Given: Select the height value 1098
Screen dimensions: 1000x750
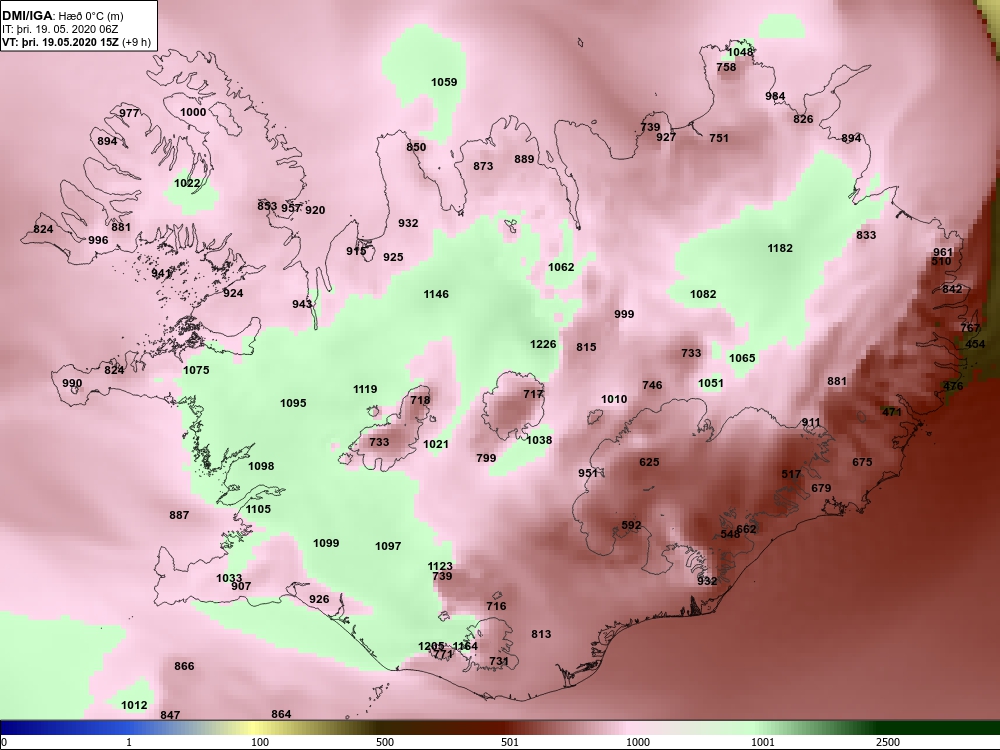Looking at the screenshot, I should [261, 466].
